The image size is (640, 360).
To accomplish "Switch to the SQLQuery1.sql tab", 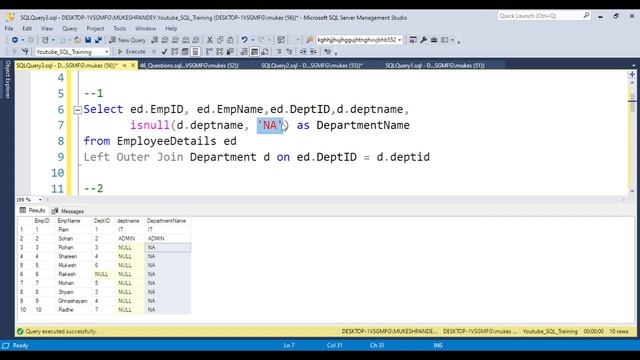I will (435, 65).
